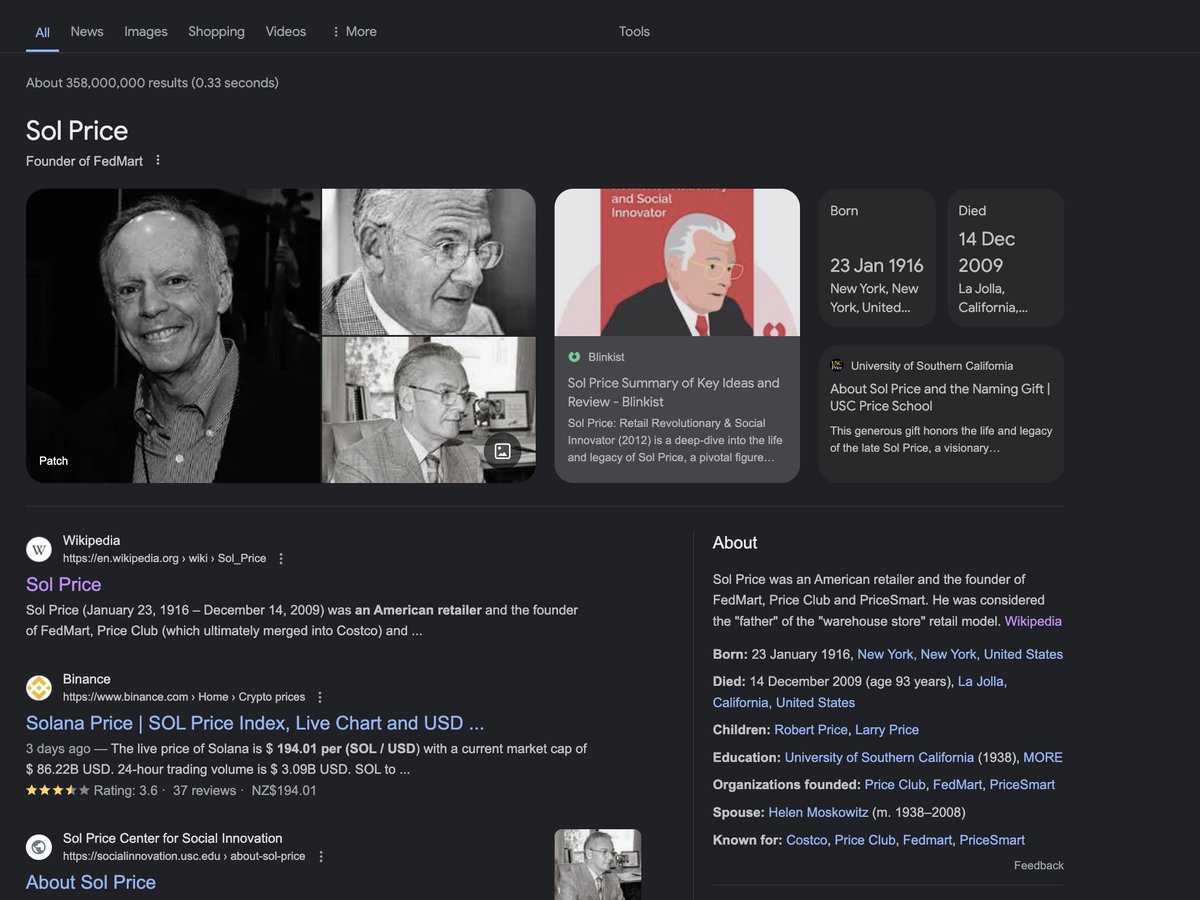This screenshot has width=1200, height=900.
Task: Click the Died 14 Dec 2009 card
Action: click(1005, 258)
